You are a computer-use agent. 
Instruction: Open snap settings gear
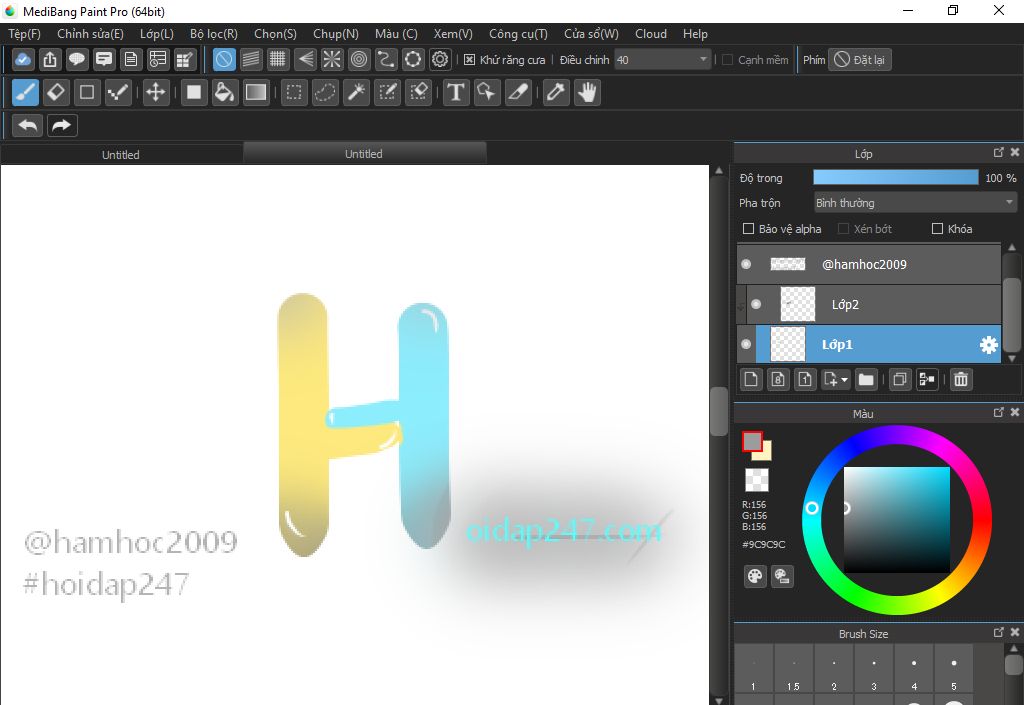point(440,59)
